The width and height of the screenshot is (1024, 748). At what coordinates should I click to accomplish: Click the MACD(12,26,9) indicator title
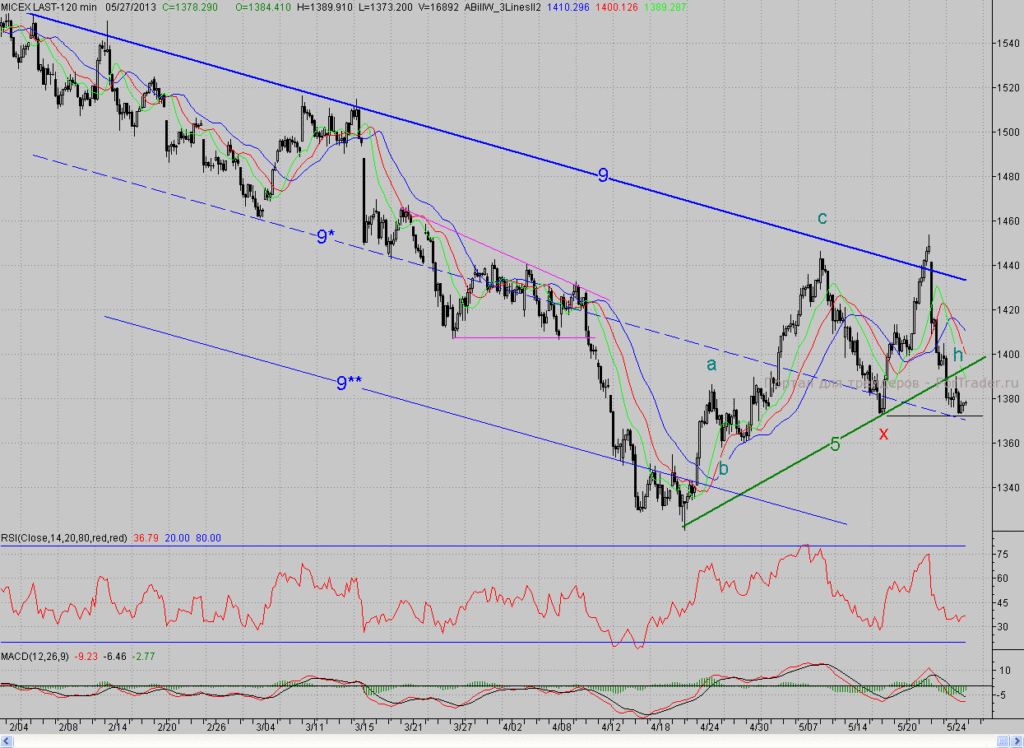click(x=35, y=656)
